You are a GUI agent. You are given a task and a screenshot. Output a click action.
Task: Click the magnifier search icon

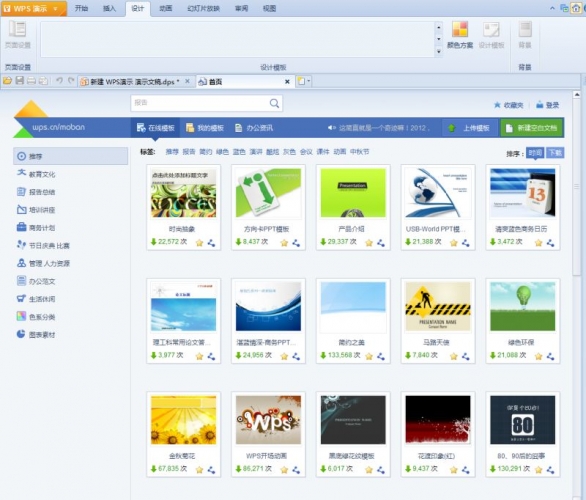(274, 103)
